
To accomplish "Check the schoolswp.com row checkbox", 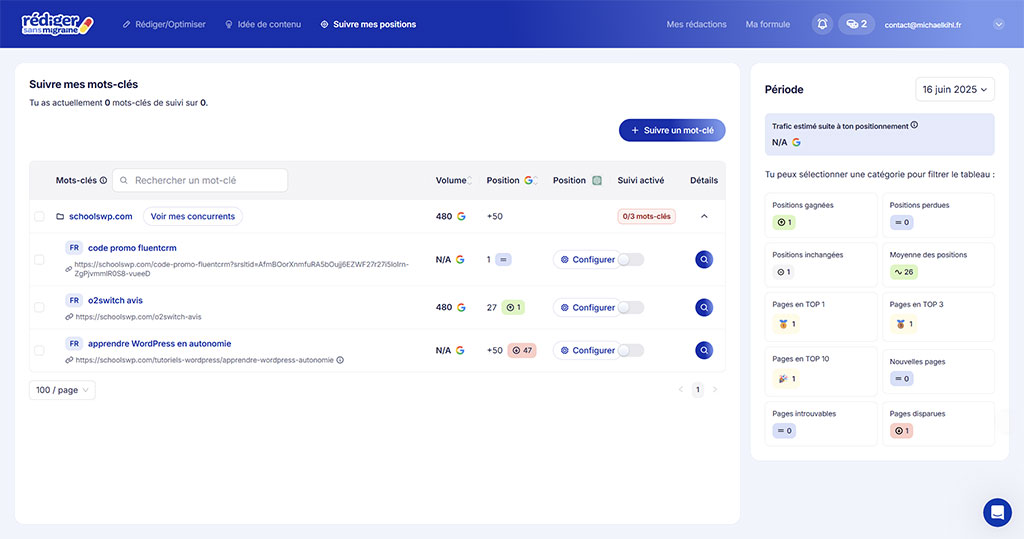I will click(39, 216).
